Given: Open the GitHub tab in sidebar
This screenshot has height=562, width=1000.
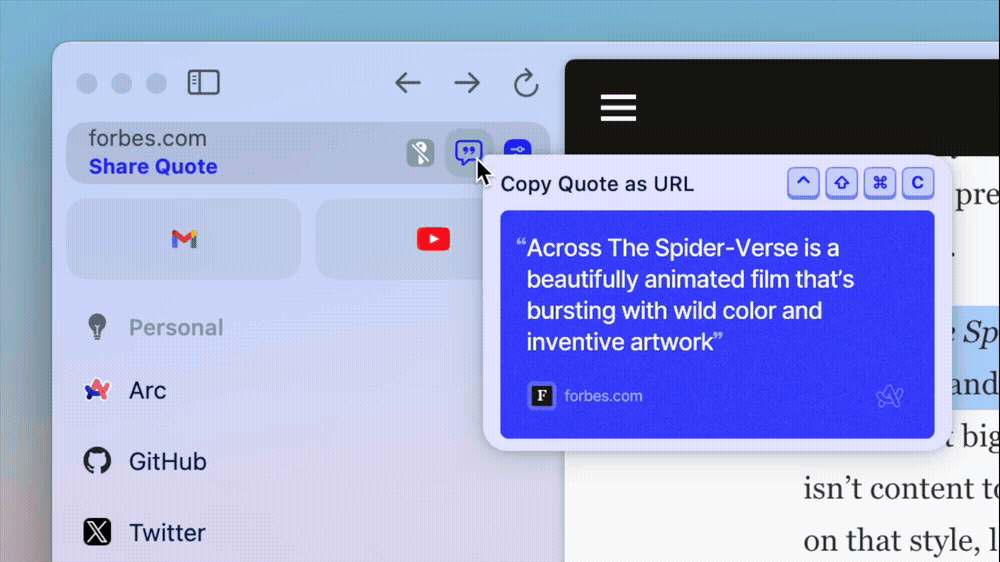Looking at the screenshot, I should click(x=167, y=461).
